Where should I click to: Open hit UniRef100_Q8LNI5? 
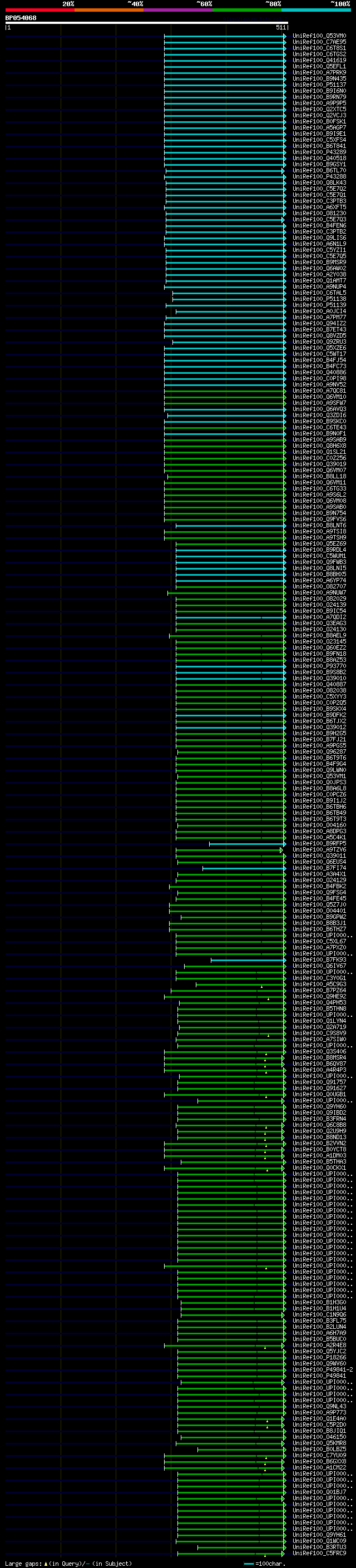(x=319, y=567)
